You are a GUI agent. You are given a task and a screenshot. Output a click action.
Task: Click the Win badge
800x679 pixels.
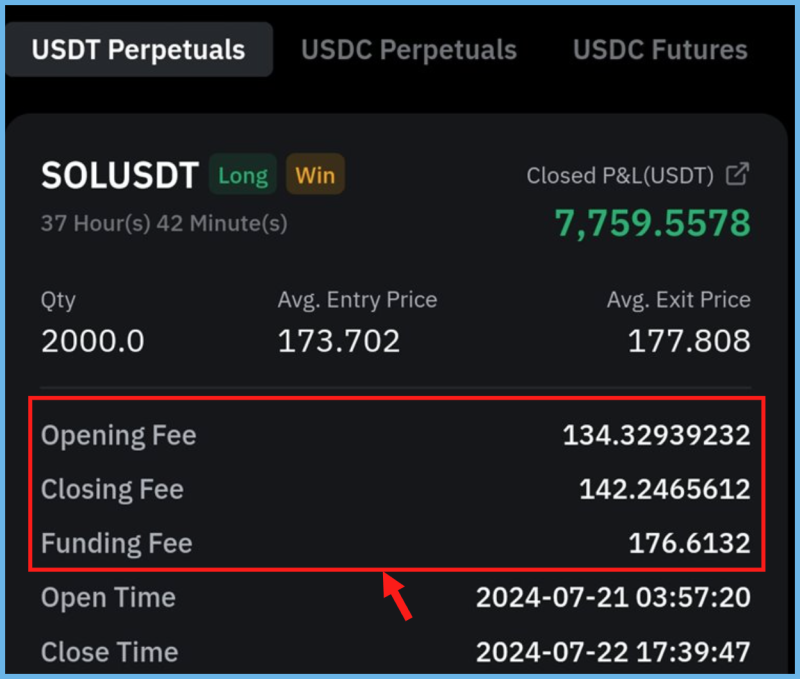click(x=315, y=174)
